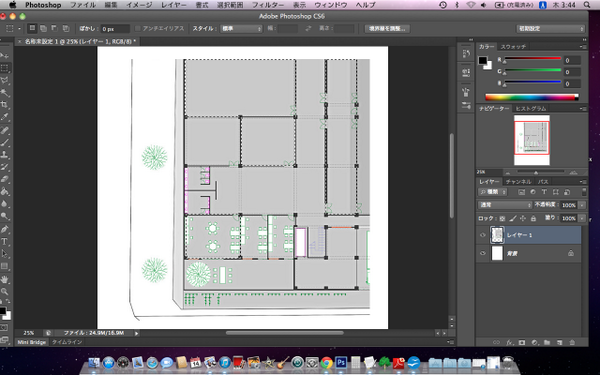Select the Blur tool

point(4,204)
